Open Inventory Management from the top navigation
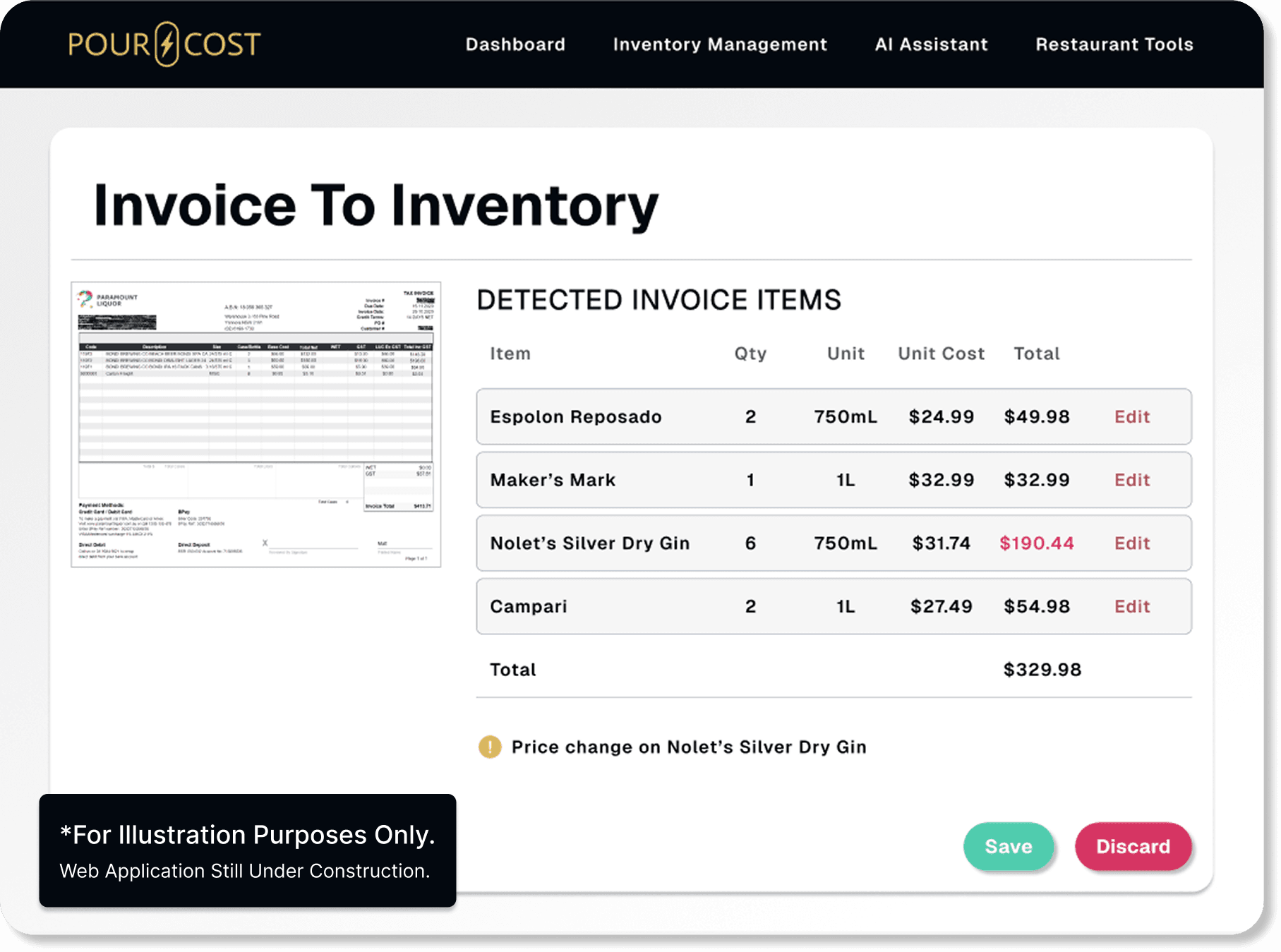1281x952 pixels. coord(720,44)
